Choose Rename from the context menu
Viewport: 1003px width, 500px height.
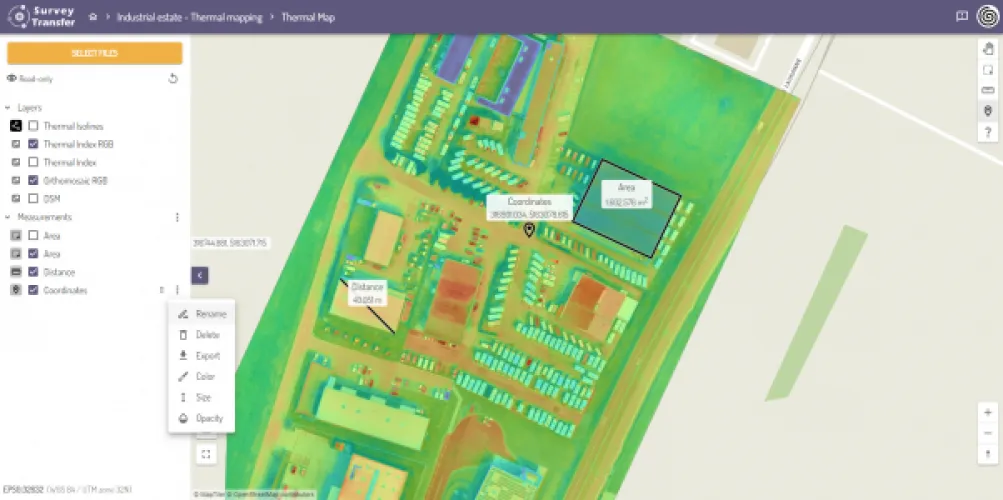[x=210, y=314]
